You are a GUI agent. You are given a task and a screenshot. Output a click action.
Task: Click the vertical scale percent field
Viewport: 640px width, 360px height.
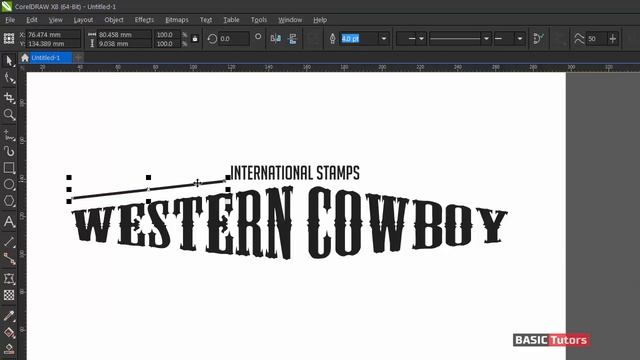tap(167, 43)
